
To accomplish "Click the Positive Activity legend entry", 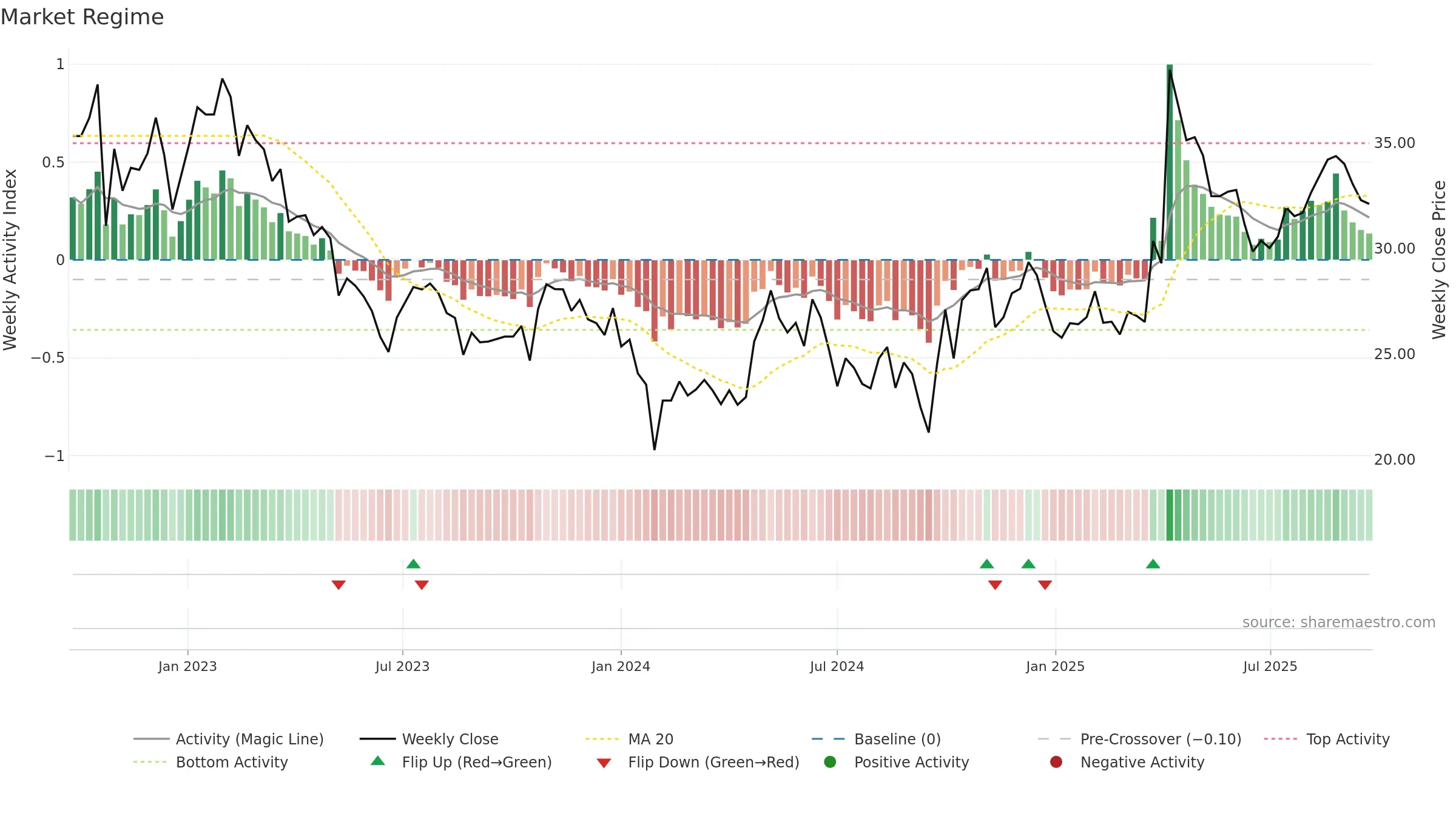I will tap(897, 762).
